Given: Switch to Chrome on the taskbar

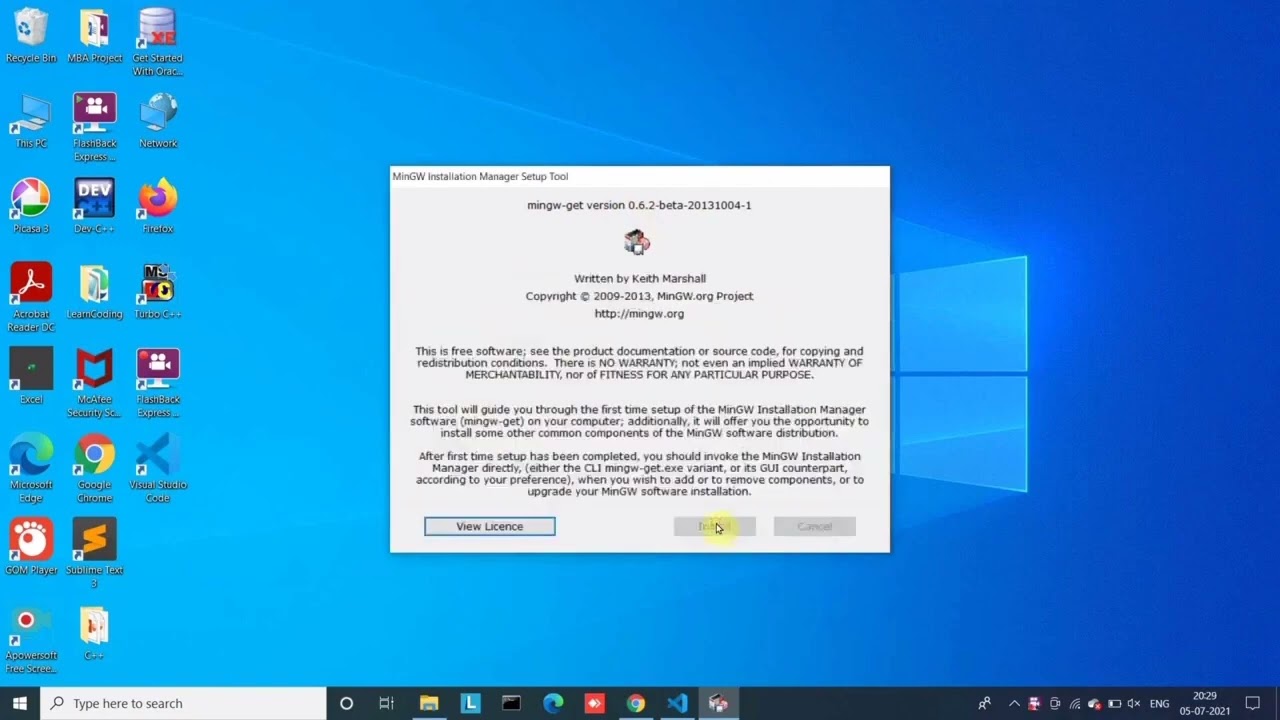Looking at the screenshot, I should (x=635, y=703).
